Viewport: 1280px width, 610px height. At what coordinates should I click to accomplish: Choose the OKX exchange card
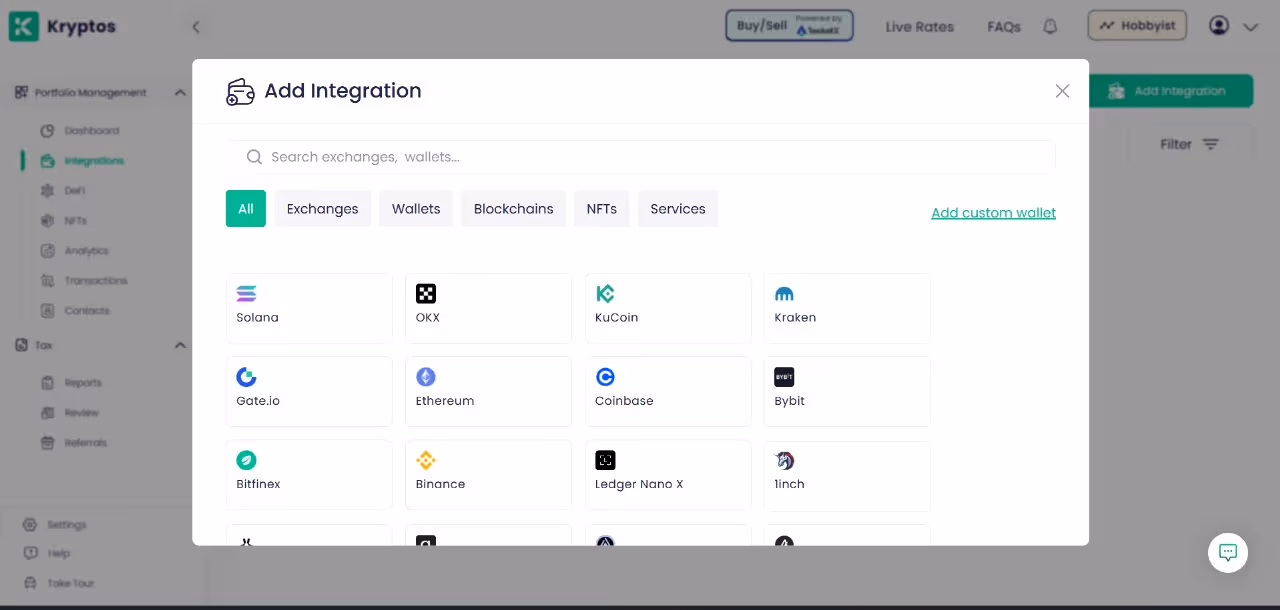pyautogui.click(x=488, y=308)
